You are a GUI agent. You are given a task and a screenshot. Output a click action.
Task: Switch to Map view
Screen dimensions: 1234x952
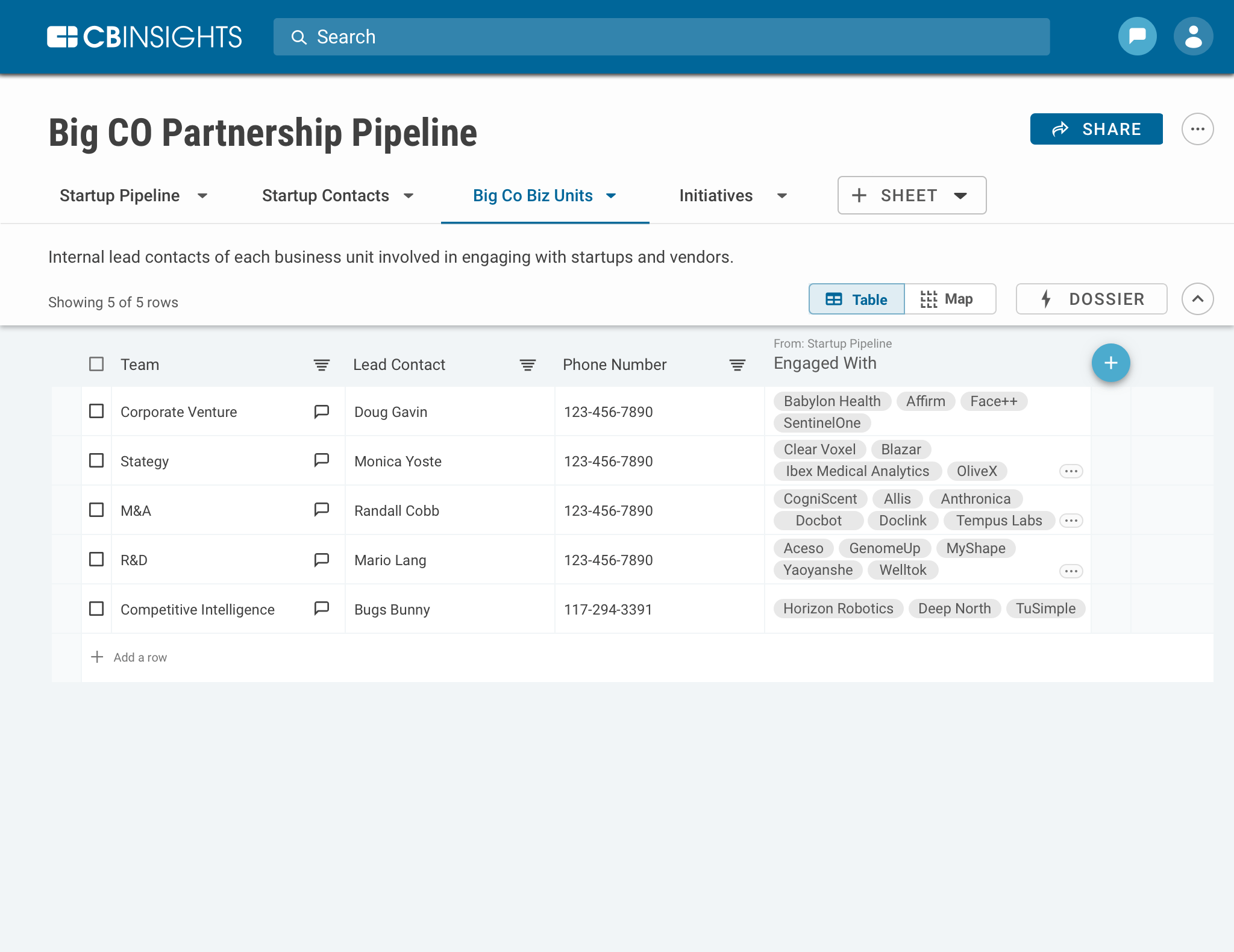[x=949, y=299]
